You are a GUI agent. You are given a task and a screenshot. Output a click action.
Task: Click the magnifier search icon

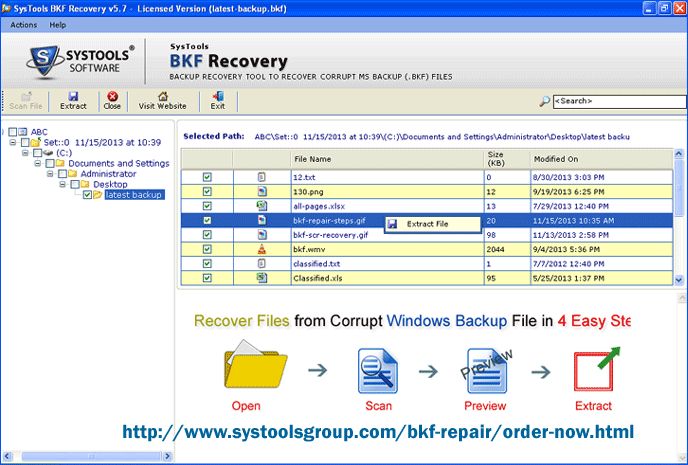point(544,101)
